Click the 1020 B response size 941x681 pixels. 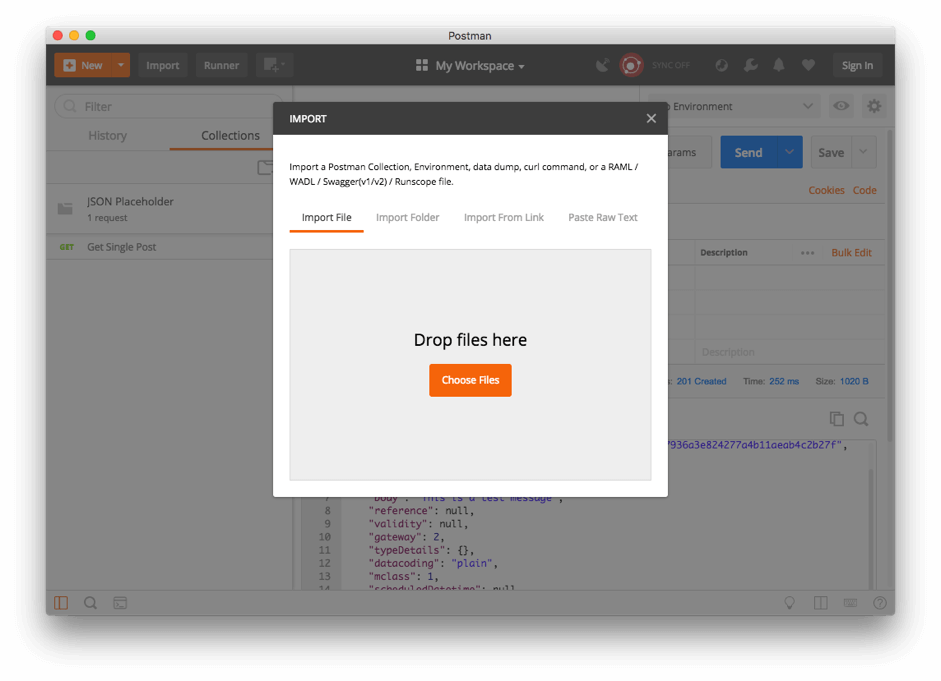(854, 381)
